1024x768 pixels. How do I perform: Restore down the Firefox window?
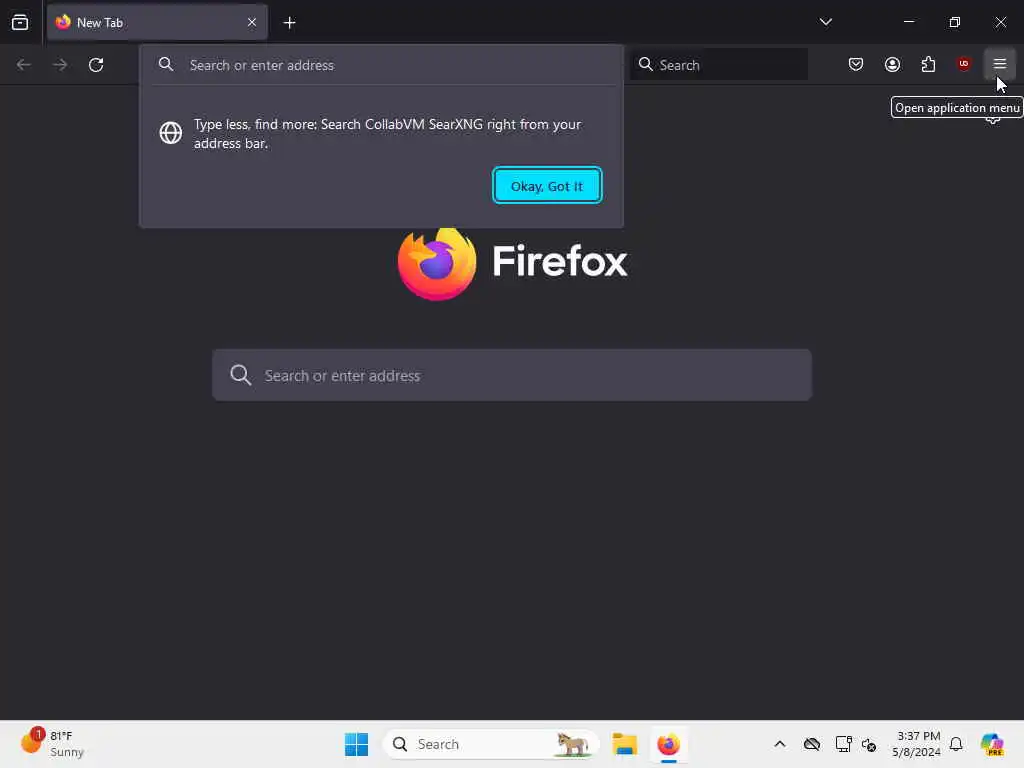click(955, 22)
